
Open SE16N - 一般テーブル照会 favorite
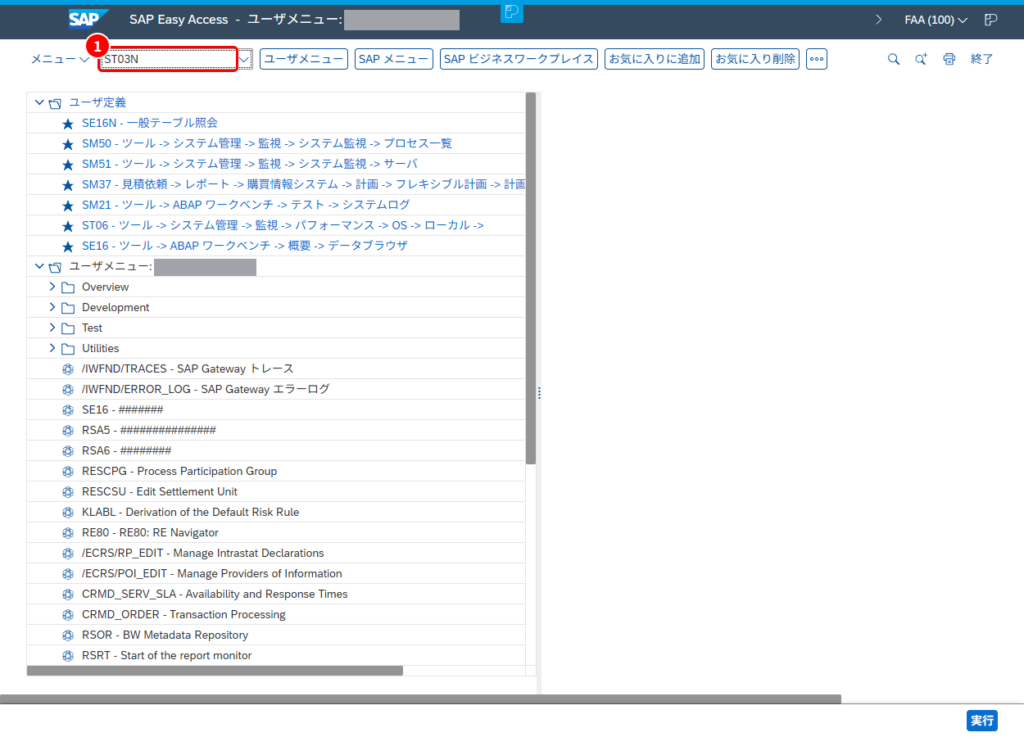pos(150,123)
